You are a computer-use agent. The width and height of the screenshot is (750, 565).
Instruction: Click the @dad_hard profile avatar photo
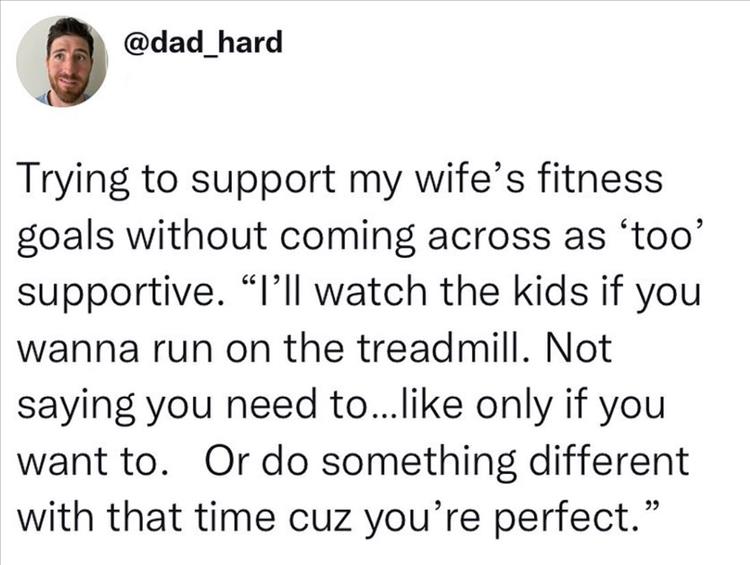click(x=62, y=61)
